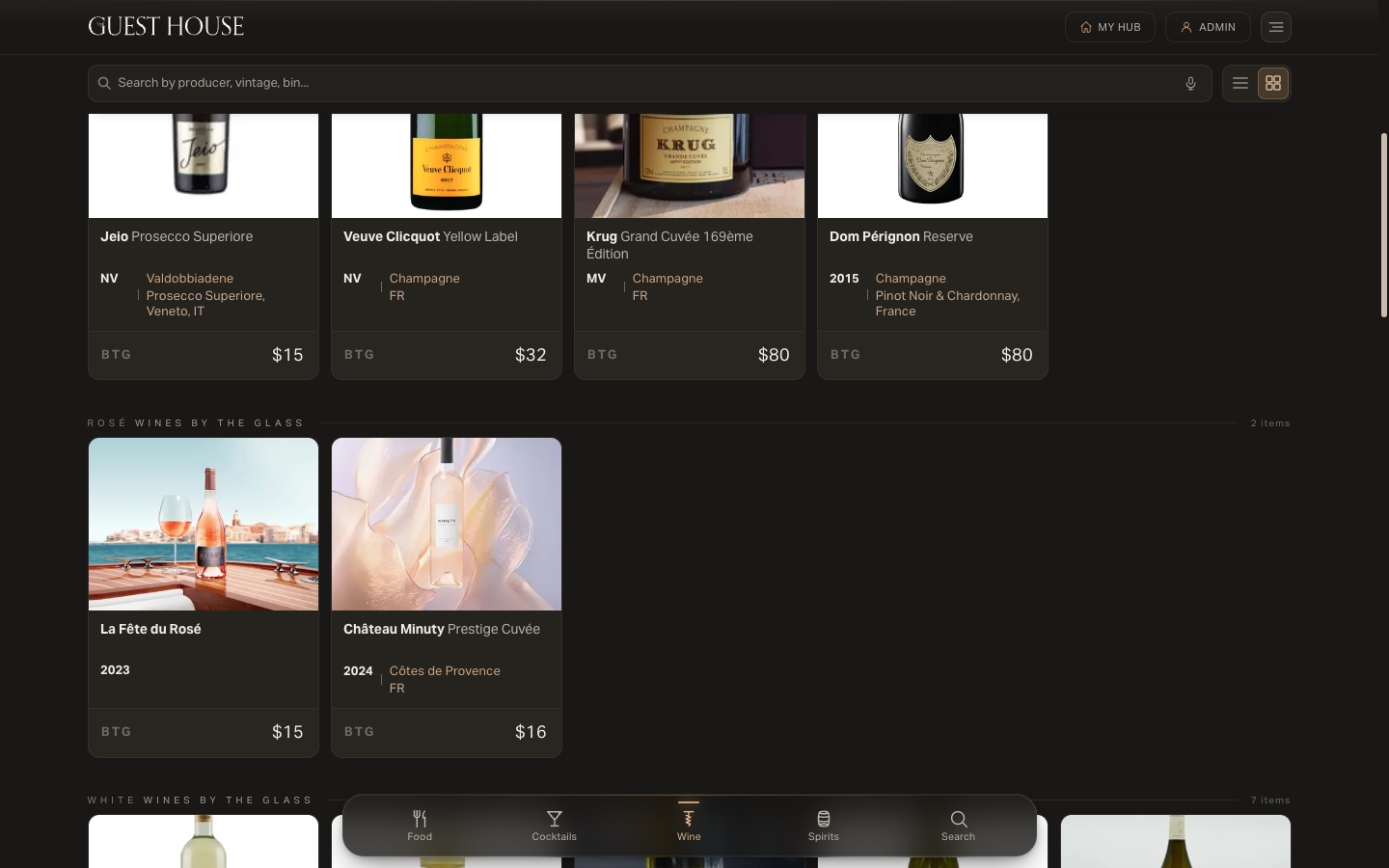Viewport: 1389px width, 868px height.
Task: Open My Hub
Action: (1110, 27)
